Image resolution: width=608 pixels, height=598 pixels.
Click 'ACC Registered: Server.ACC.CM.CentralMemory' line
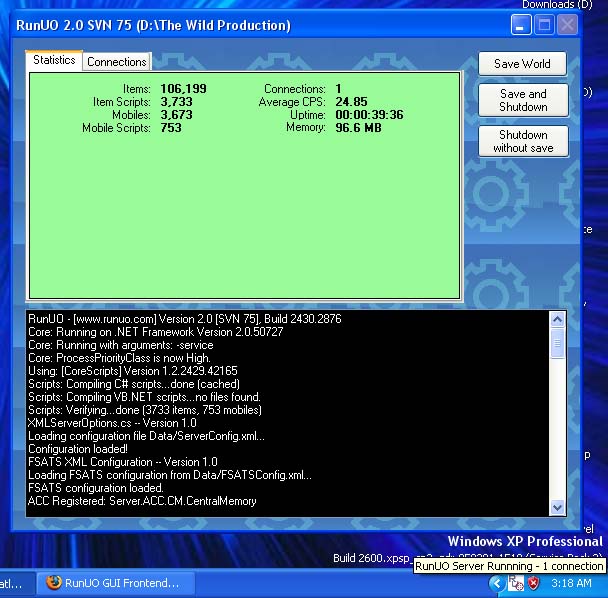(142, 501)
